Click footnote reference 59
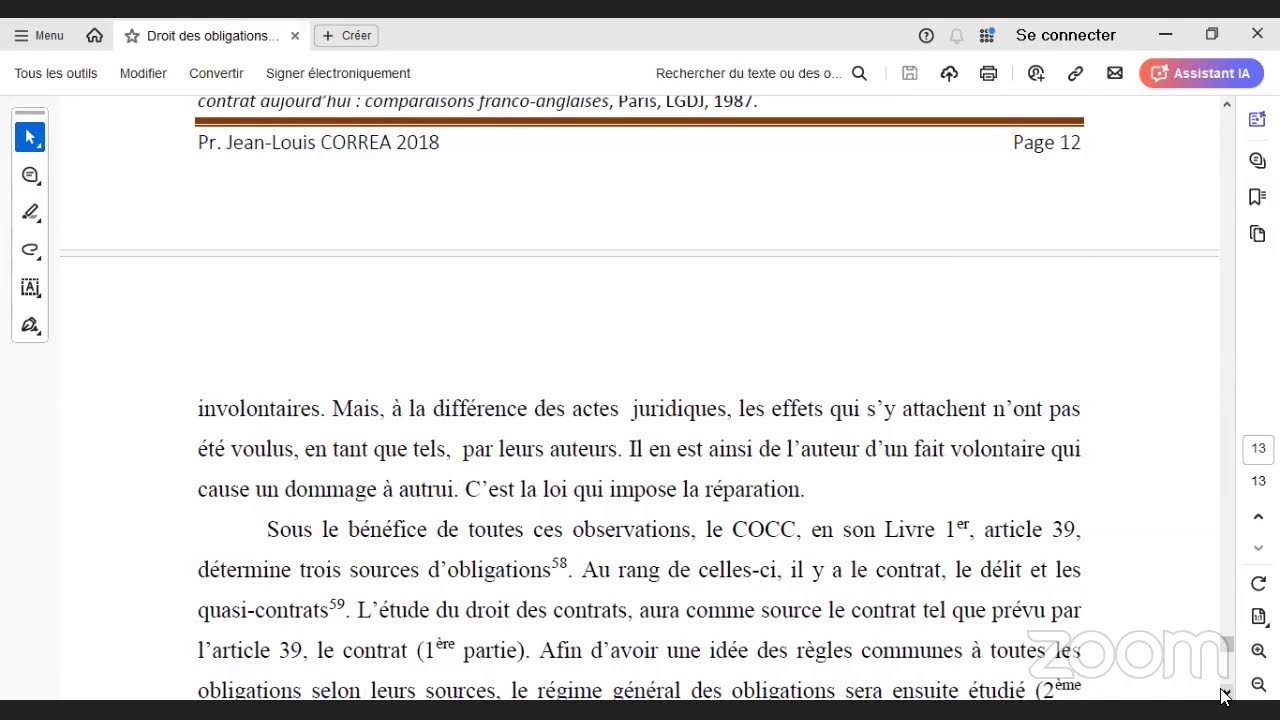Screen dimensions: 1280x720 337,603
